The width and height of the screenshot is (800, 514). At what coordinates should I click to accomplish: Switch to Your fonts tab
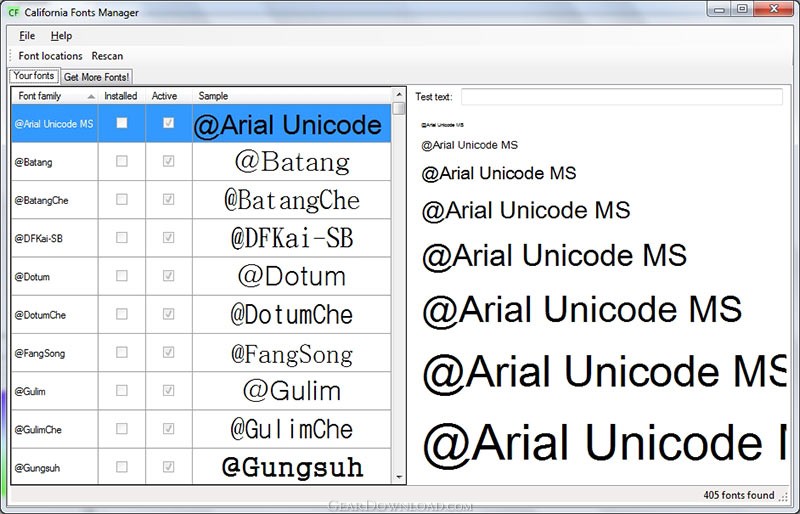tap(34, 76)
